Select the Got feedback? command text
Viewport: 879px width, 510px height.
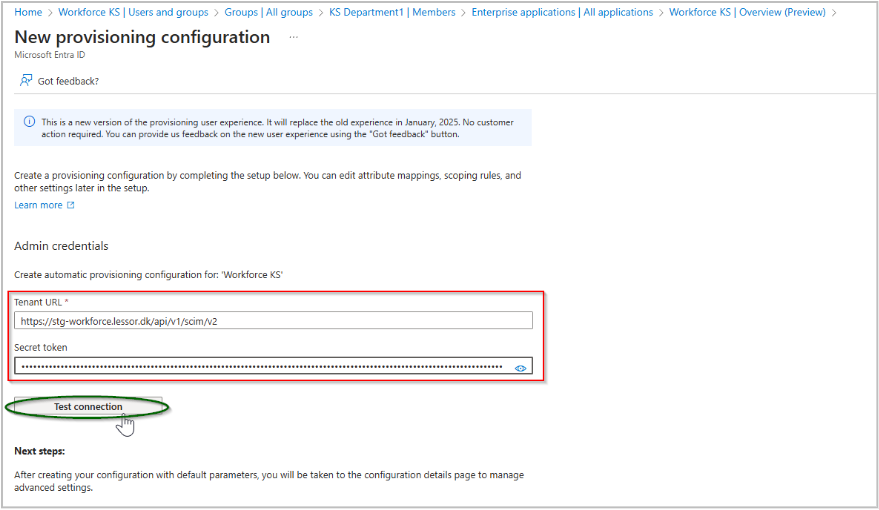pyautogui.click(x=68, y=81)
